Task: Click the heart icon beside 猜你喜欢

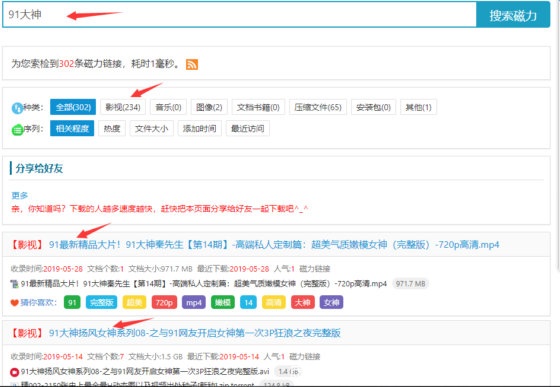Action: click(14, 303)
